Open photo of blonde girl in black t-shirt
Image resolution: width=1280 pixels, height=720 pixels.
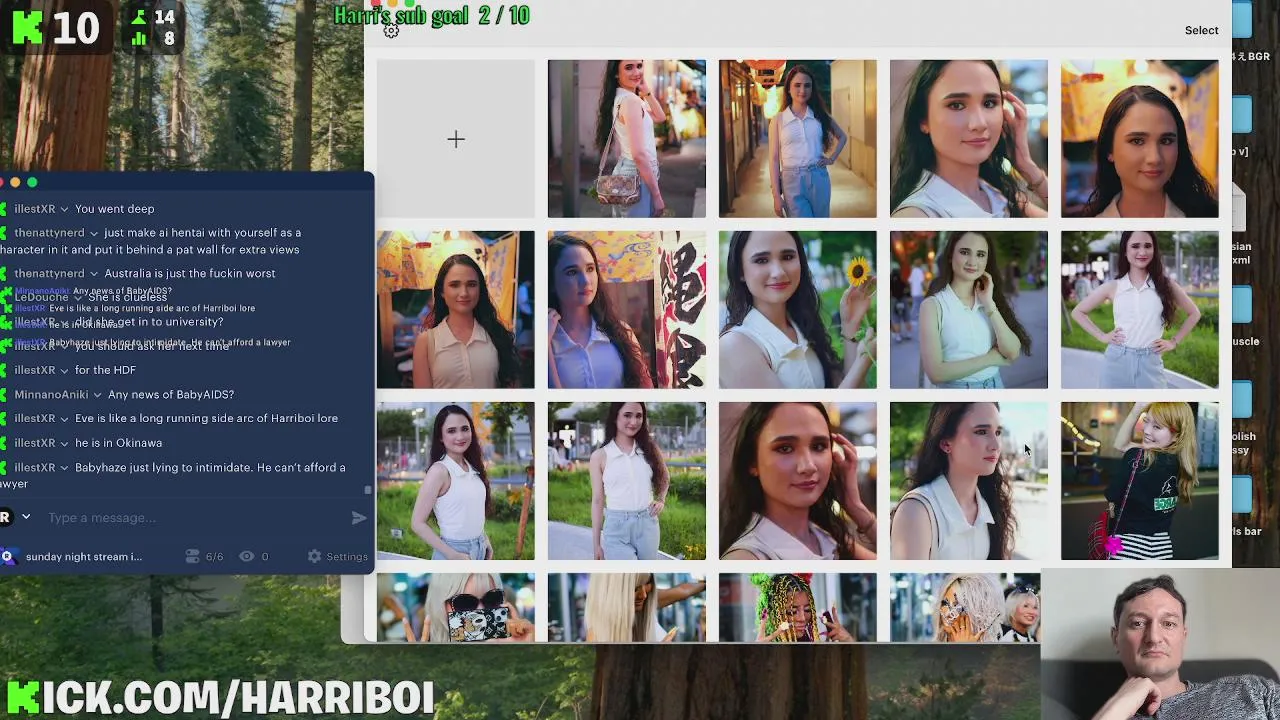pos(1139,480)
